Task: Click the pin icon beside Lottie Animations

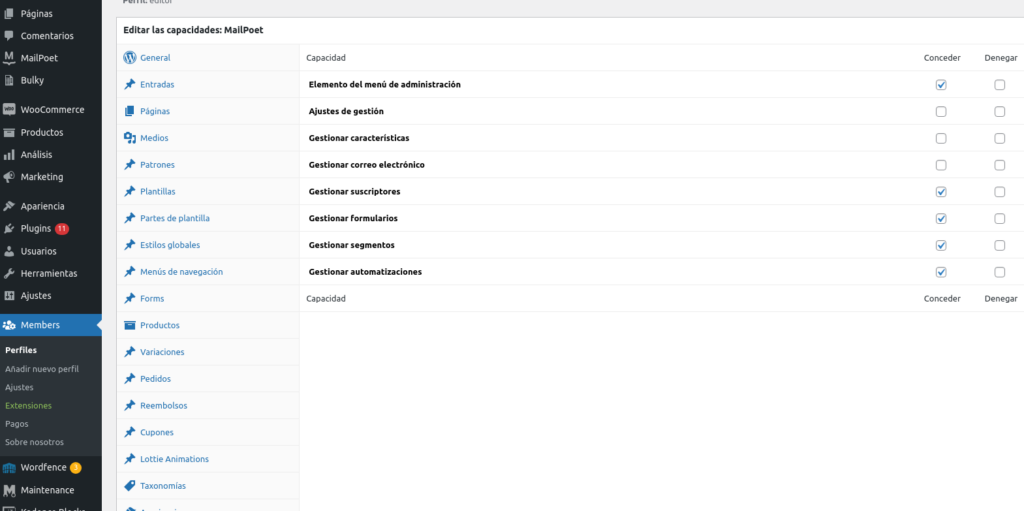Action: pyautogui.click(x=129, y=459)
